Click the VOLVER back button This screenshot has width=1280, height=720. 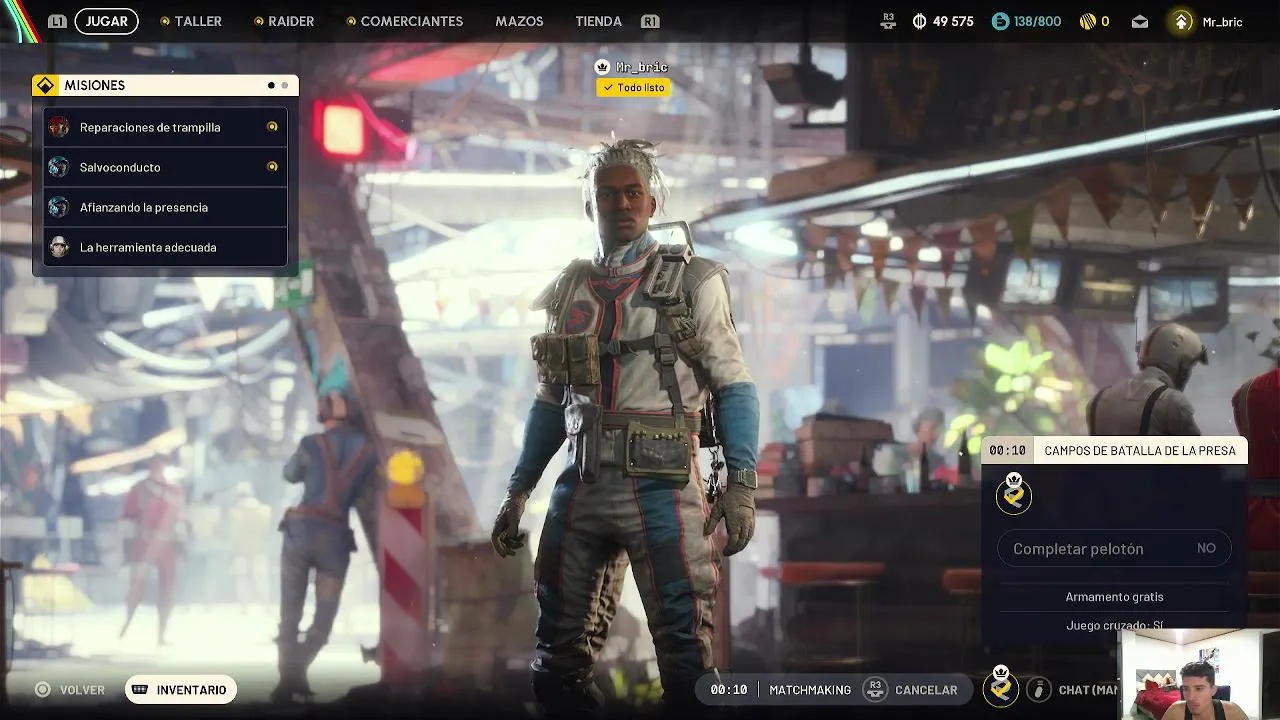point(70,690)
